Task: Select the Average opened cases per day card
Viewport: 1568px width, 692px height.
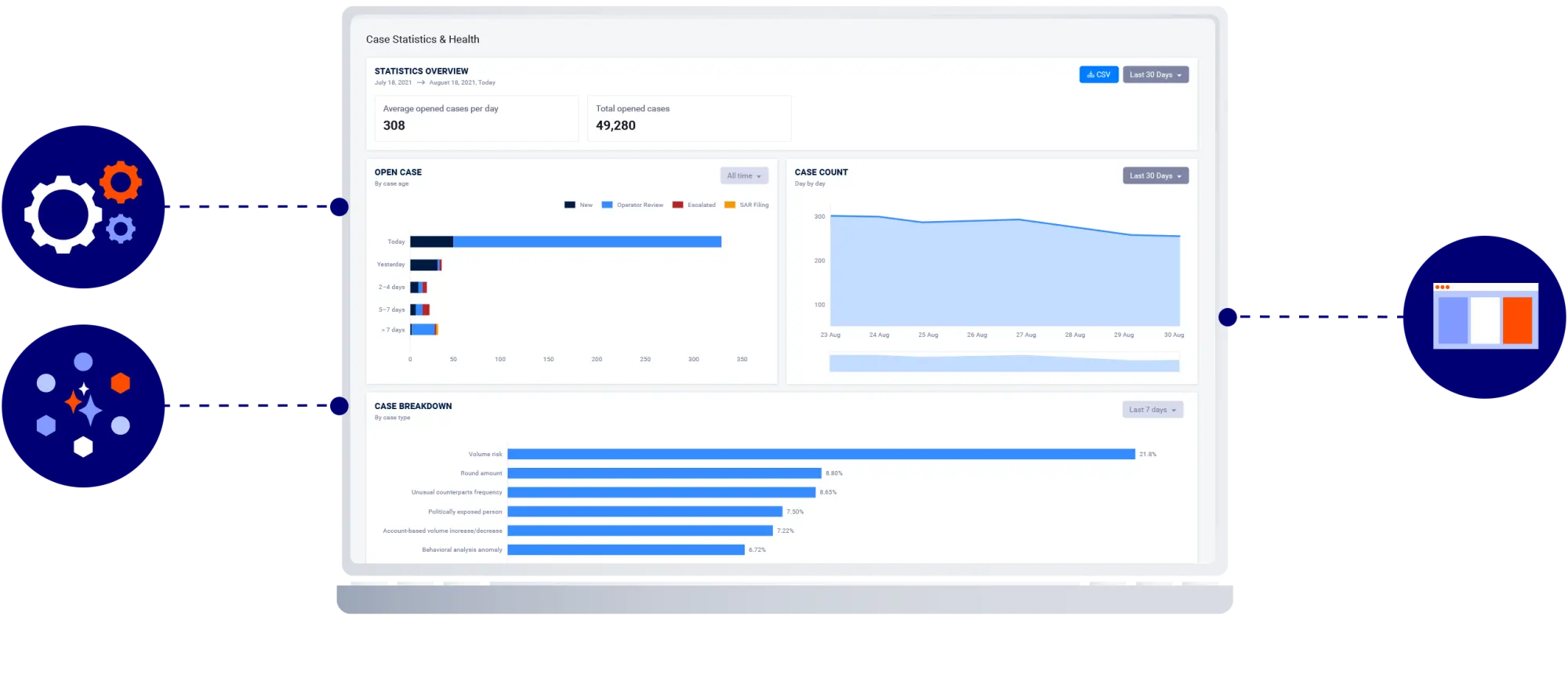Action: click(x=477, y=118)
